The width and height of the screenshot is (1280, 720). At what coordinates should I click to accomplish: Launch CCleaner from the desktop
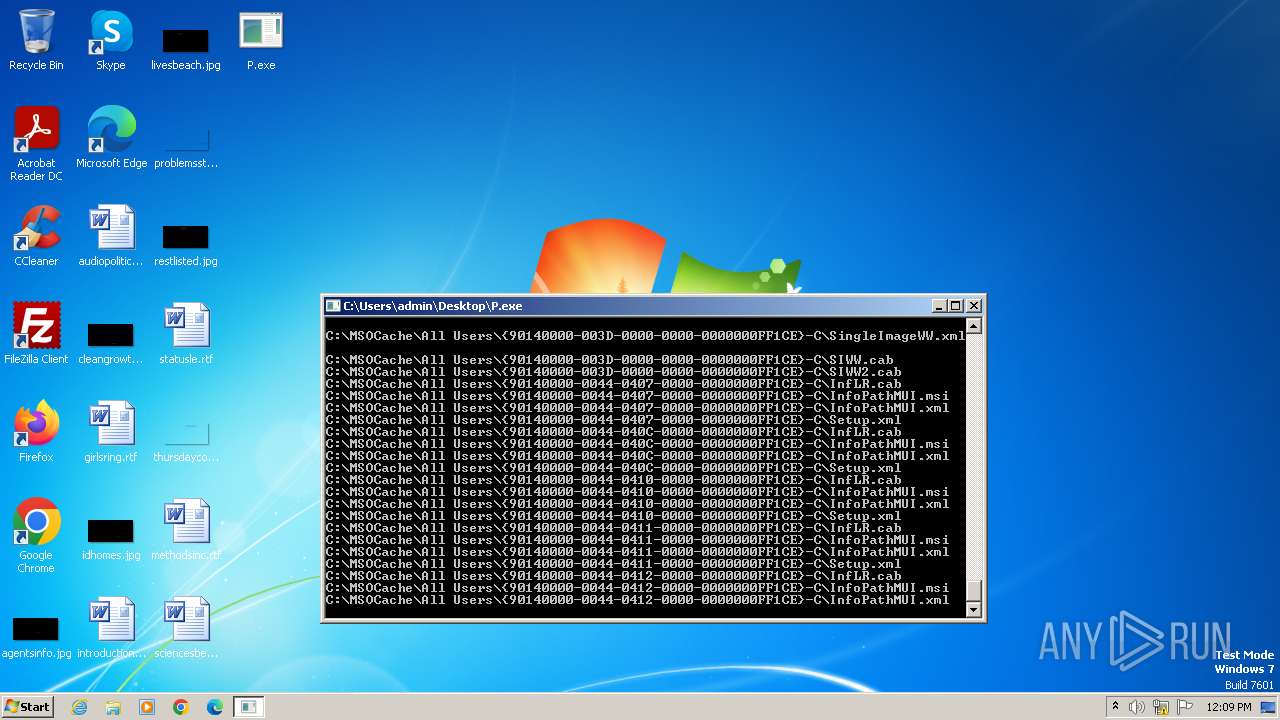point(36,236)
